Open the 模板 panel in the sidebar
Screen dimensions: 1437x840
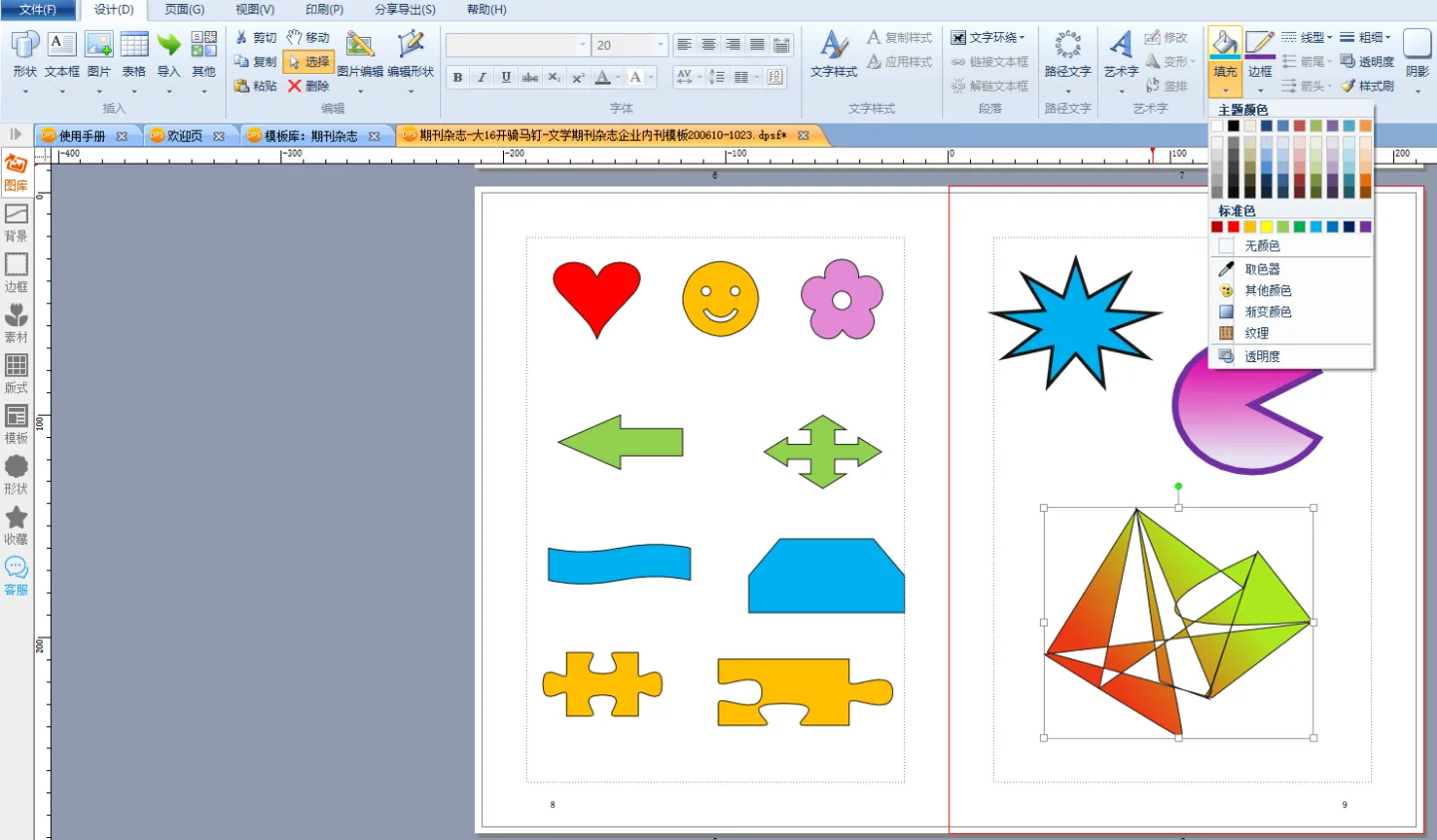pyautogui.click(x=16, y=423)
